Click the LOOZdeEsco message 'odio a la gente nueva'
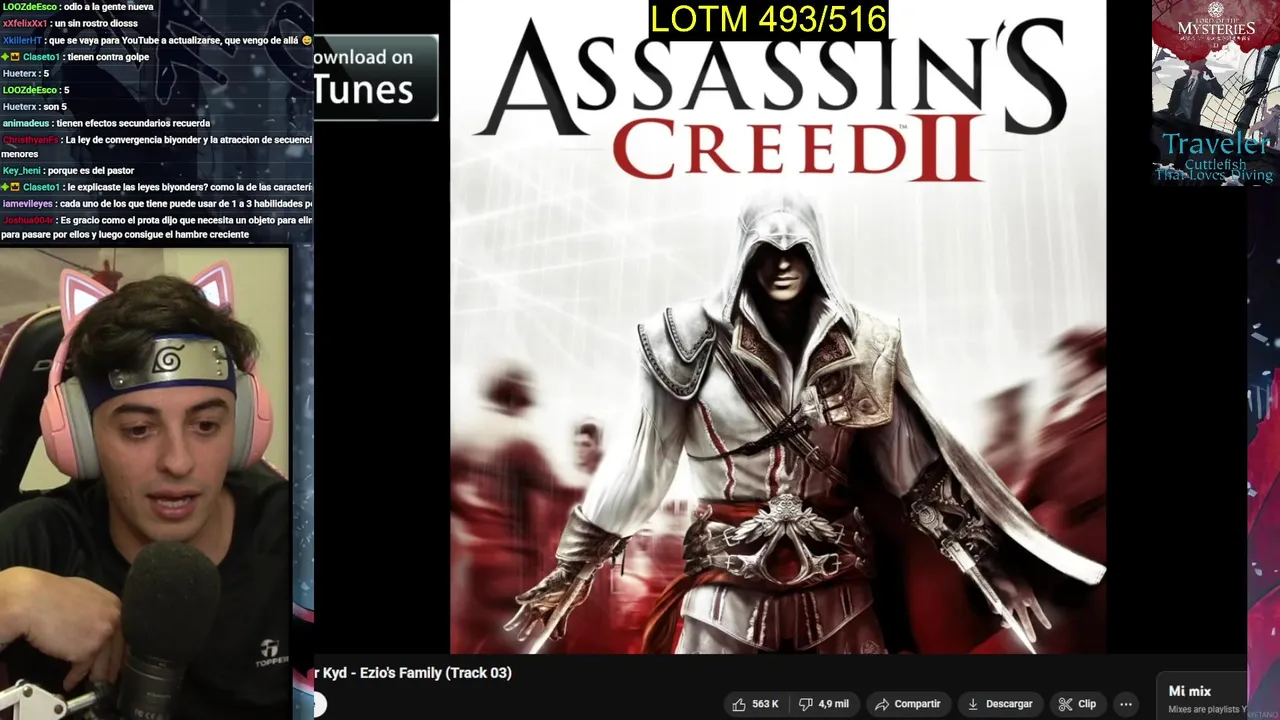Image resolution: width=1280 pixels, height=720 pixels. tap(108, 7)
